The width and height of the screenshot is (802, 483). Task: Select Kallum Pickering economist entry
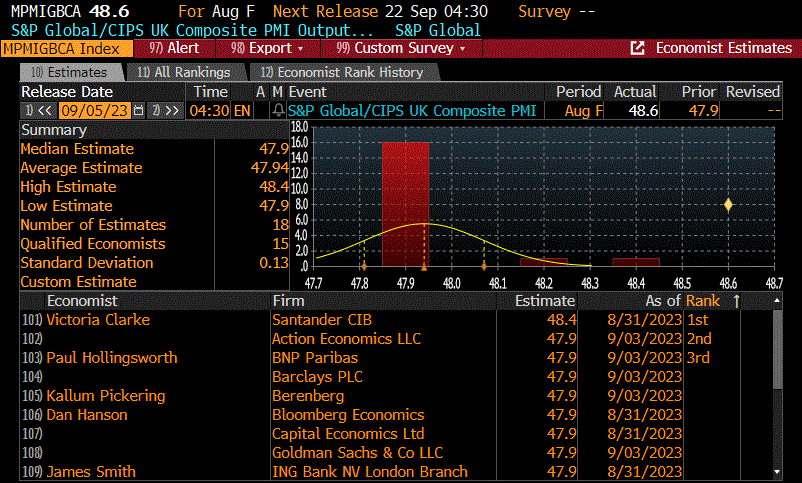pyautogui.click(x=106, y=396)
